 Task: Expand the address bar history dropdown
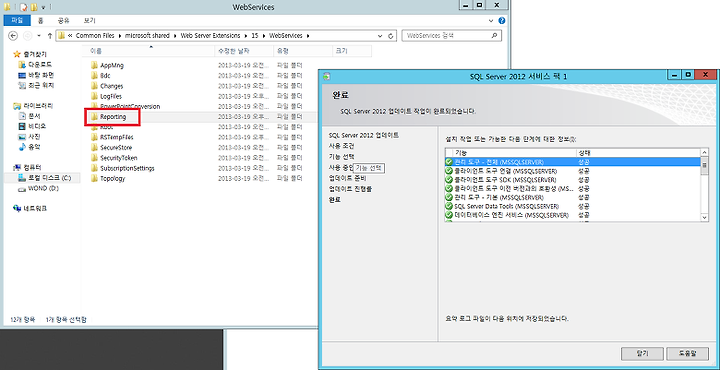[x=380, y=36]
